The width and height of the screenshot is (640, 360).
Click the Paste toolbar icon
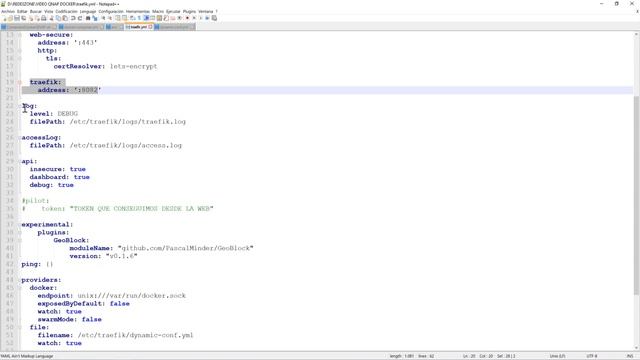pyautogui.click(x=64, y=18)
